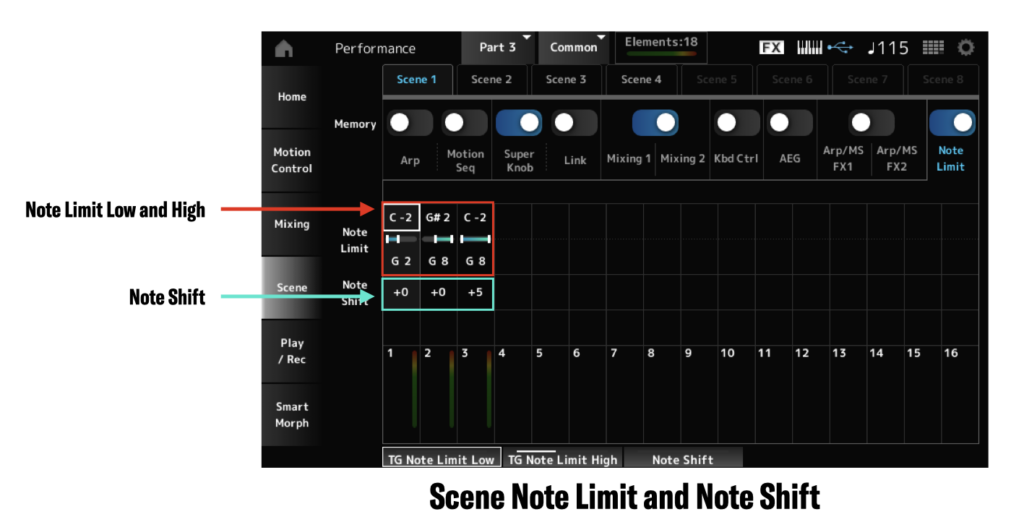This screenshot has width=1024, height=530.
Task: Select the Elements:18 indicator
Action: (x=661, y=48)
